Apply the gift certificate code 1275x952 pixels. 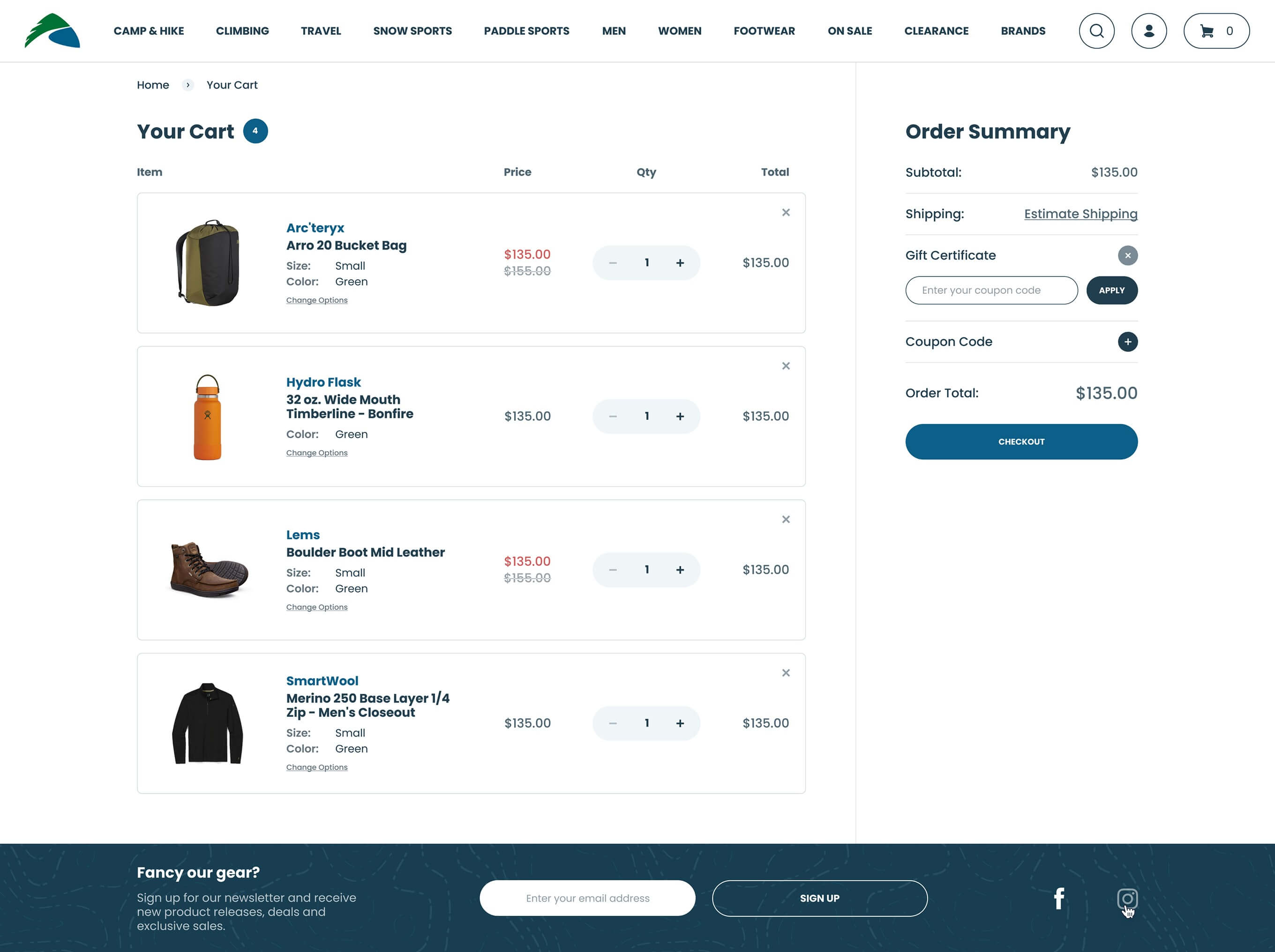(x=1111, y=290)
